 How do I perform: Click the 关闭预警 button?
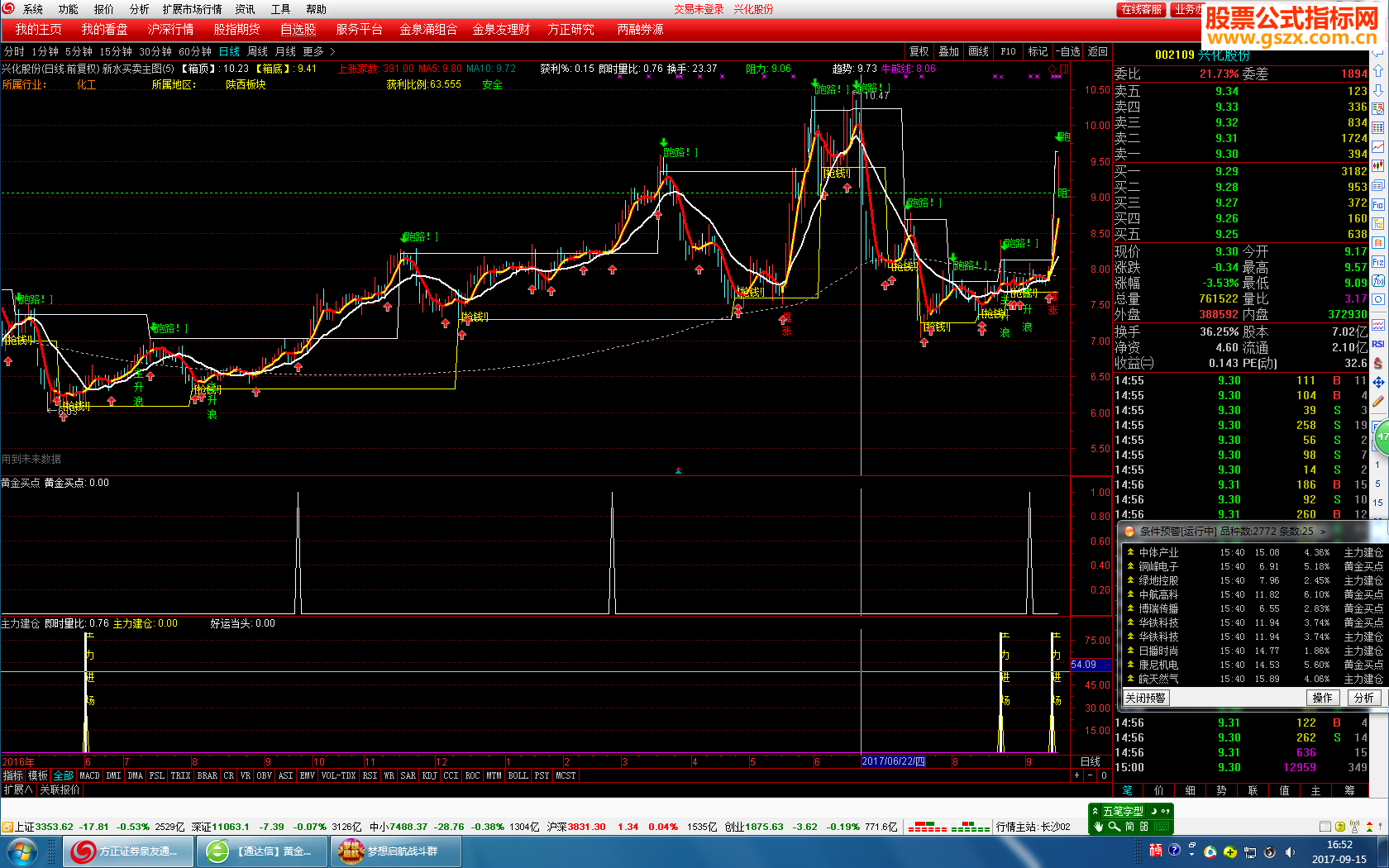tap(1145, 698)
